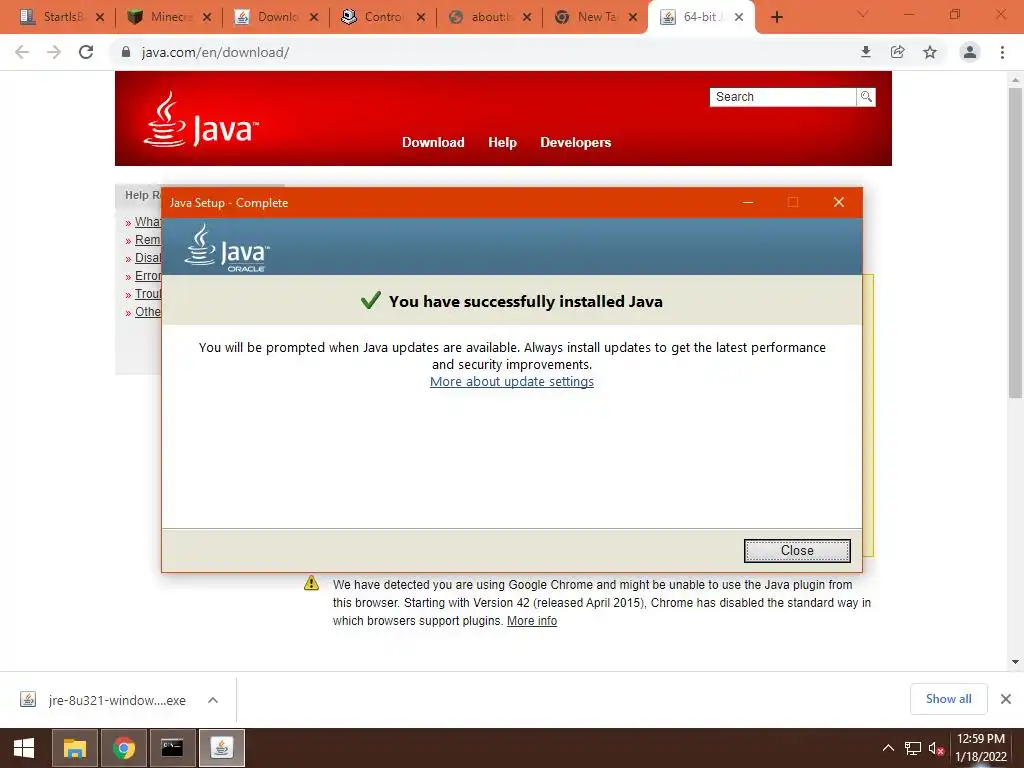Open the Help menu on Java site

coord(502,142)
